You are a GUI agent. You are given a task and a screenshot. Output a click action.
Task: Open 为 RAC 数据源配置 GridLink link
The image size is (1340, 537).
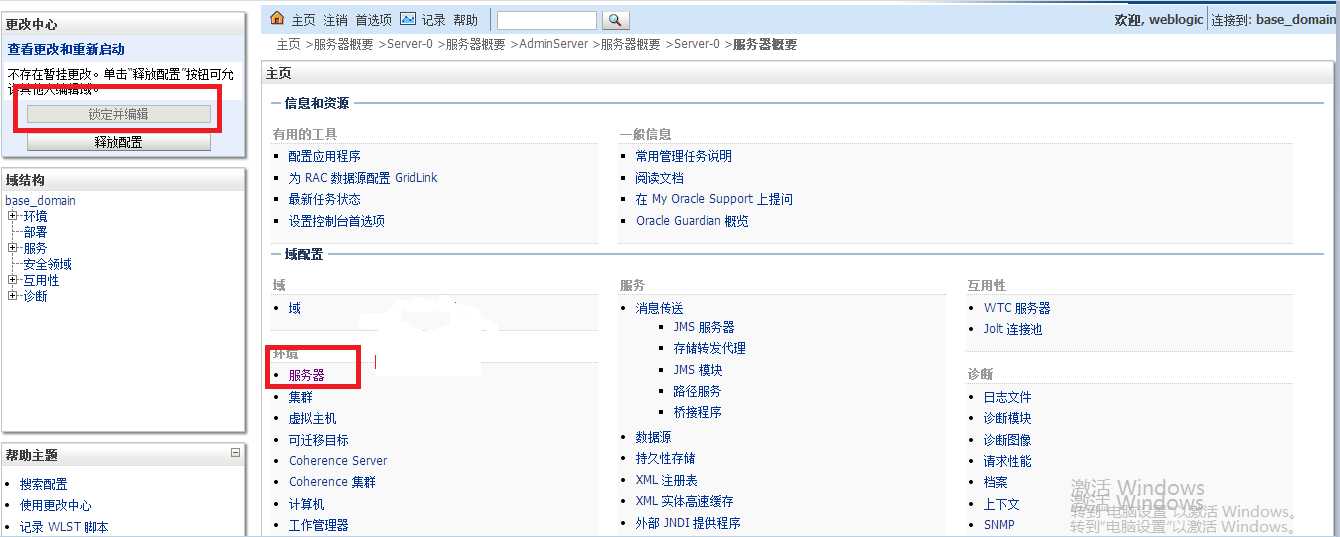[x=363, y=178]
